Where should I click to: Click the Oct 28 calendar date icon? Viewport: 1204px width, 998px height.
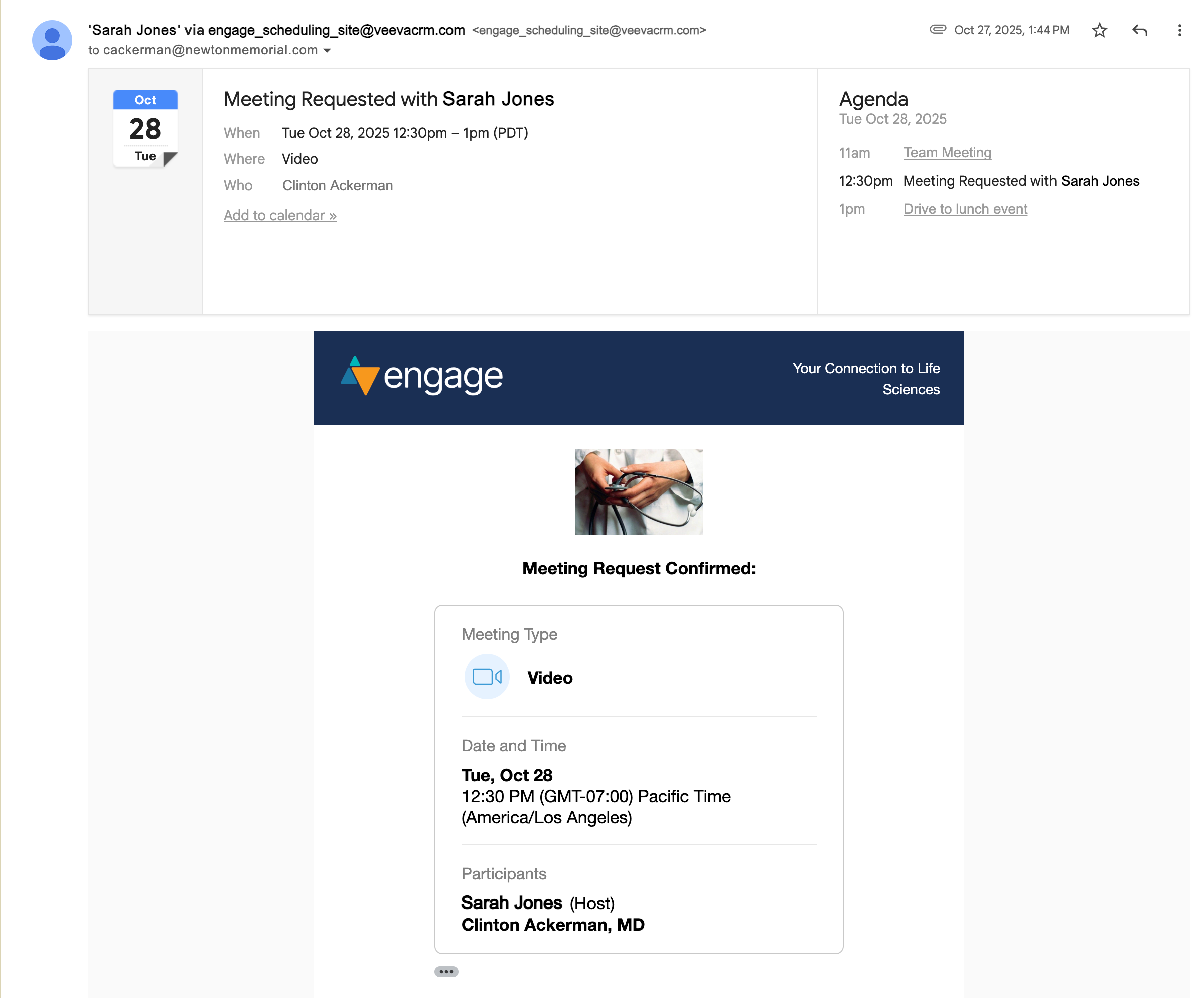(x=145, y=128)
